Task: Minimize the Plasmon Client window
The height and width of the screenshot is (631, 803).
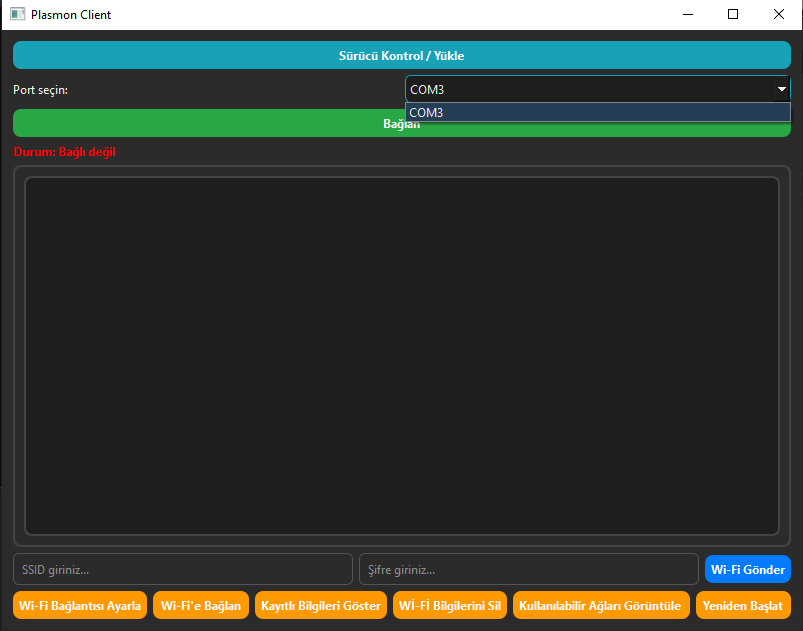Action: (687, 15)
